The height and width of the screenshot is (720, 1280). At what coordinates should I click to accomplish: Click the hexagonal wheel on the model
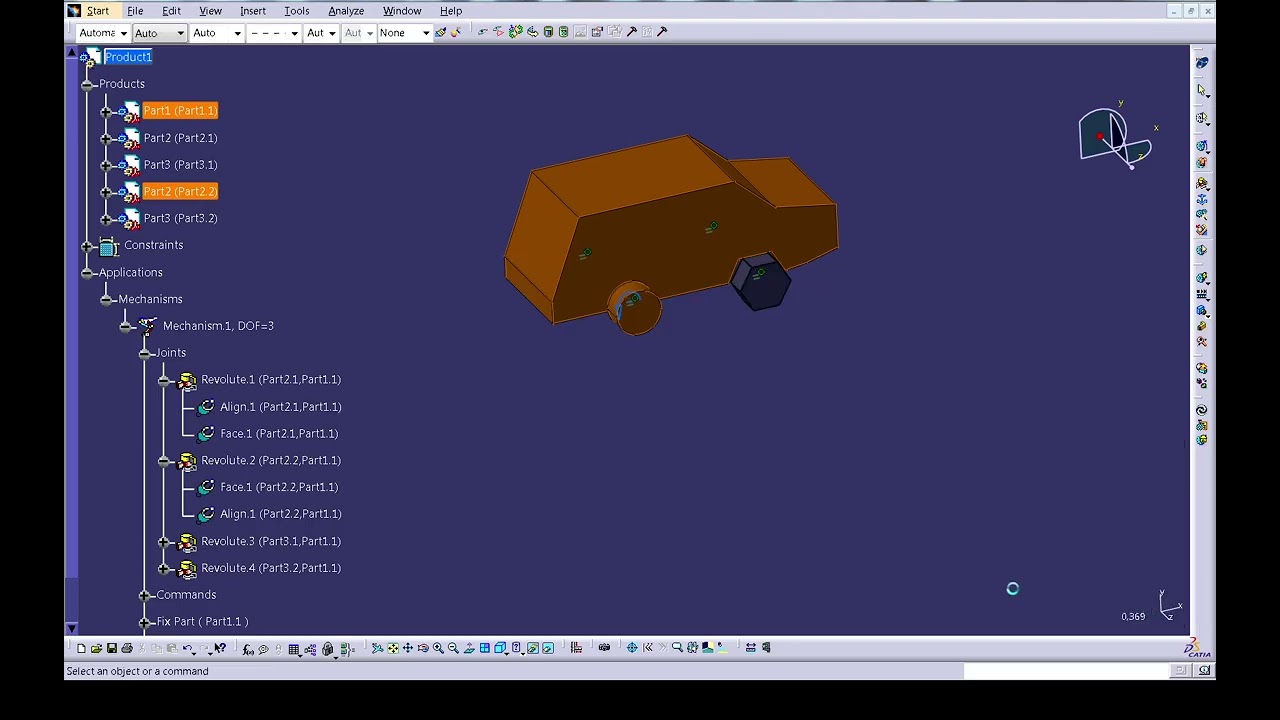(762, 283)
